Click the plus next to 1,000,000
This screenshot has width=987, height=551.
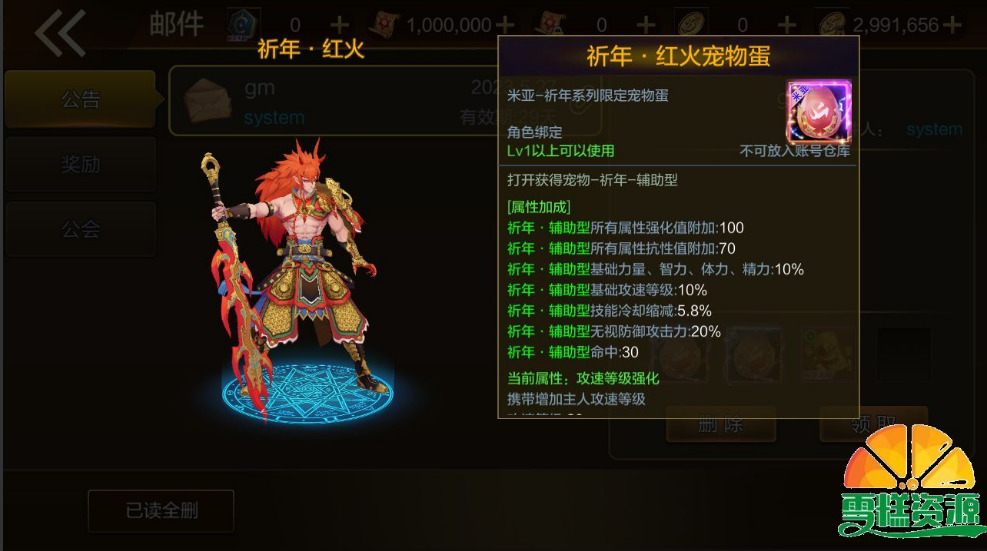[x=505, y=25]
